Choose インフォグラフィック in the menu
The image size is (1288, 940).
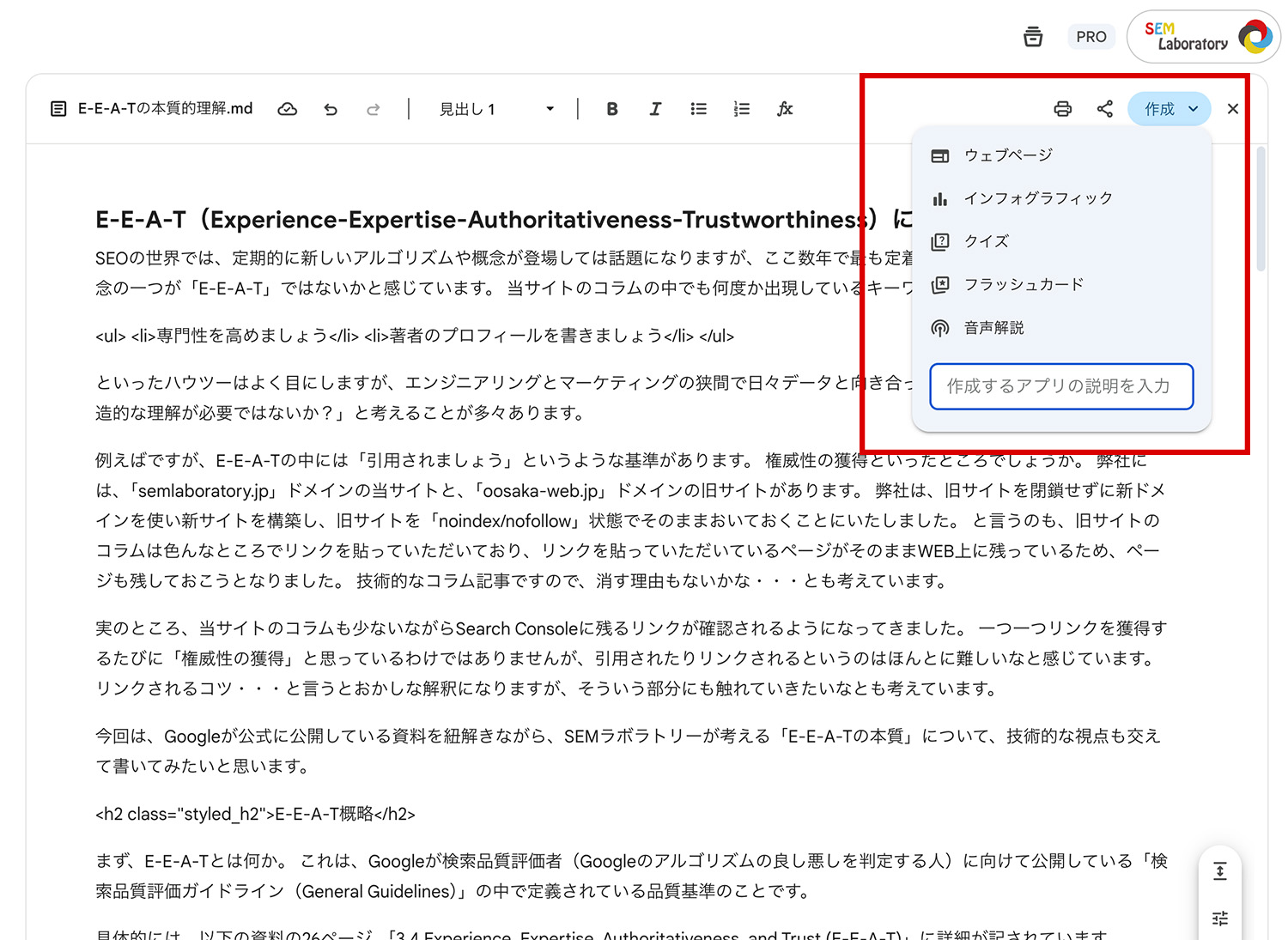(1037, 198)
